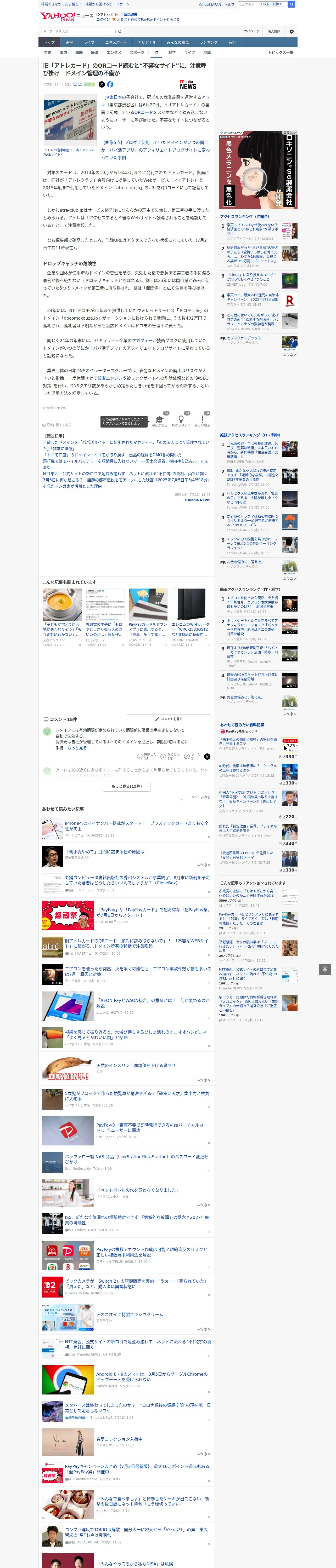Open the settings gear icon

[291, 31]
